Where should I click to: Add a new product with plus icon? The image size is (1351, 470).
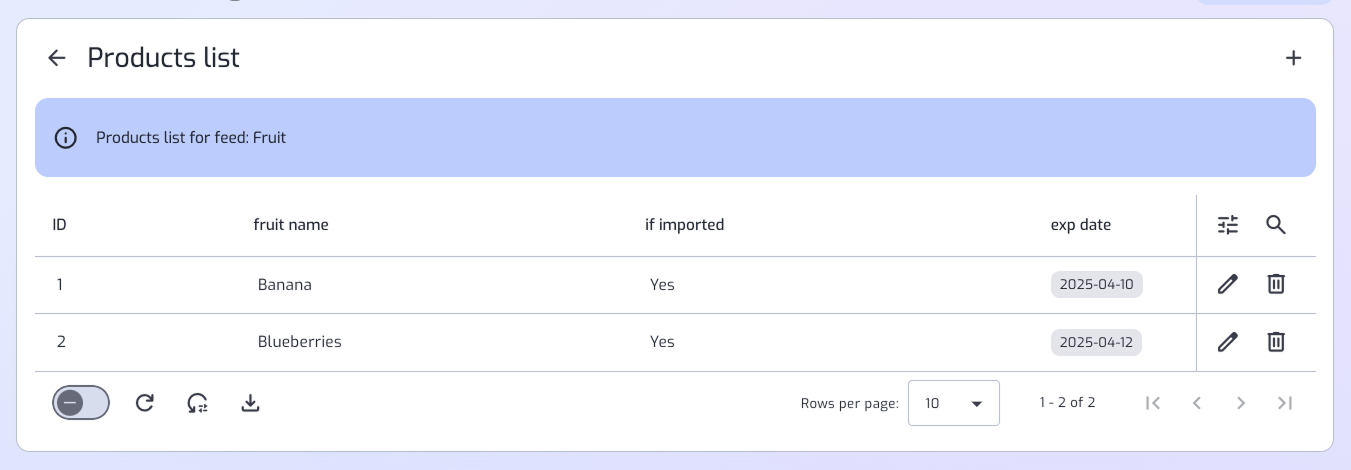1293,58
